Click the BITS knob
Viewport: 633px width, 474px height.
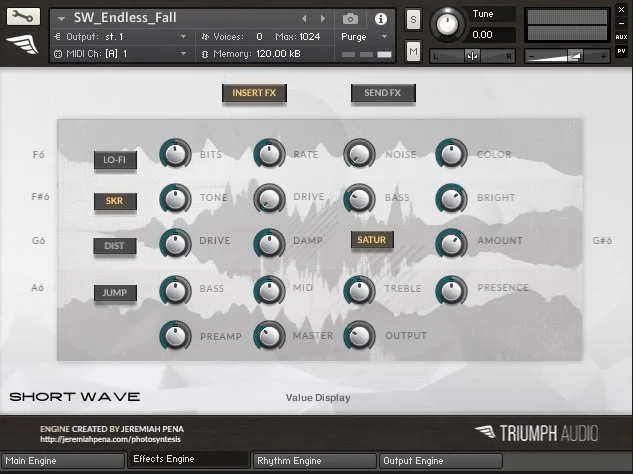click(x=175, y=154)
